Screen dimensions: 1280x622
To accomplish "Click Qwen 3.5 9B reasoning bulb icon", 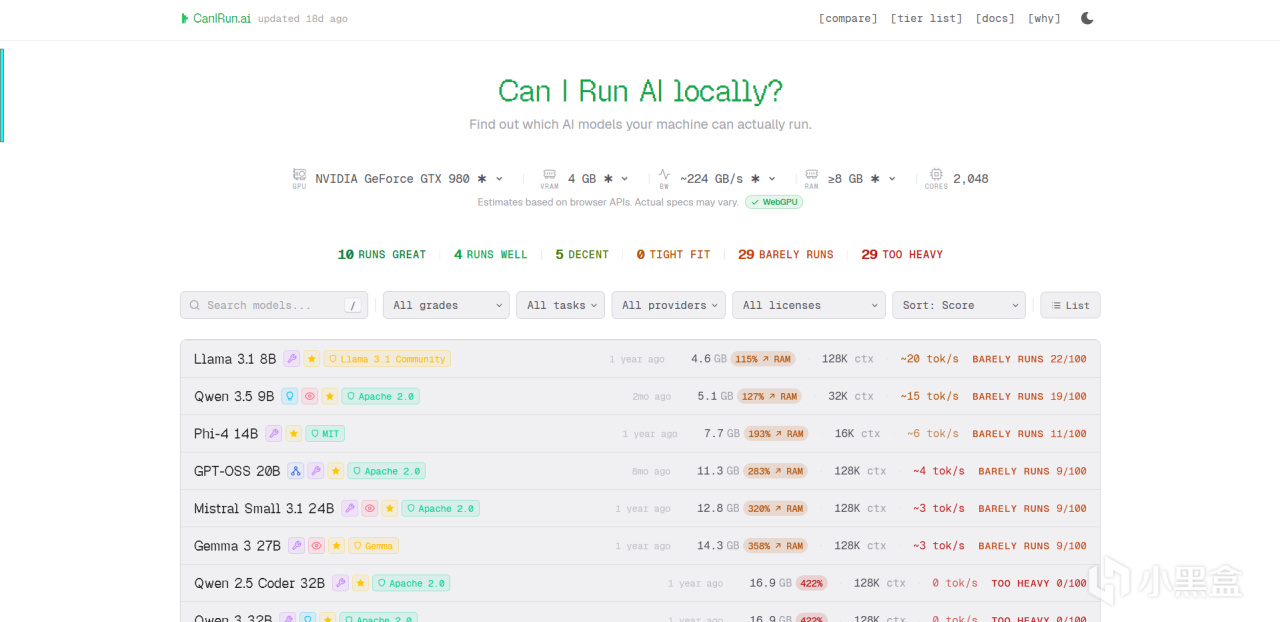I will point(289,396).
